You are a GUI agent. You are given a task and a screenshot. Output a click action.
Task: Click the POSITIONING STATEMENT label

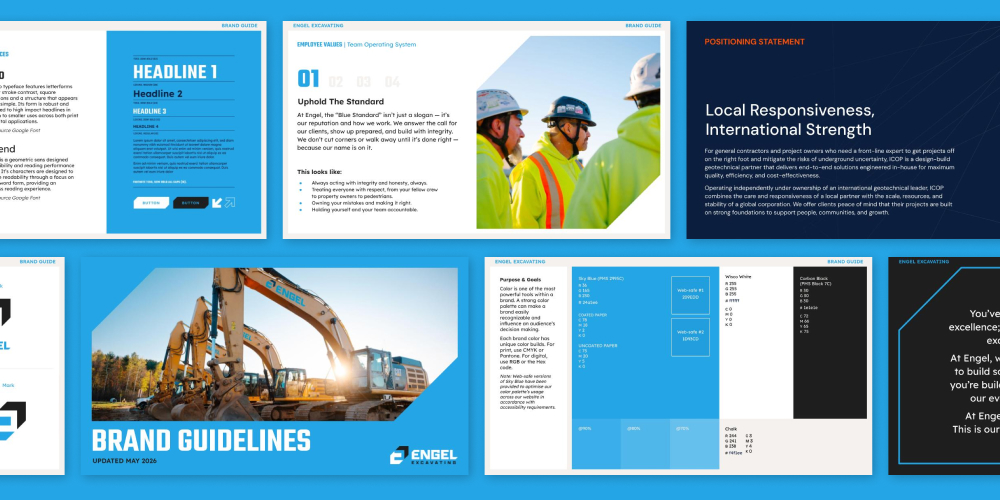[754, 42]
